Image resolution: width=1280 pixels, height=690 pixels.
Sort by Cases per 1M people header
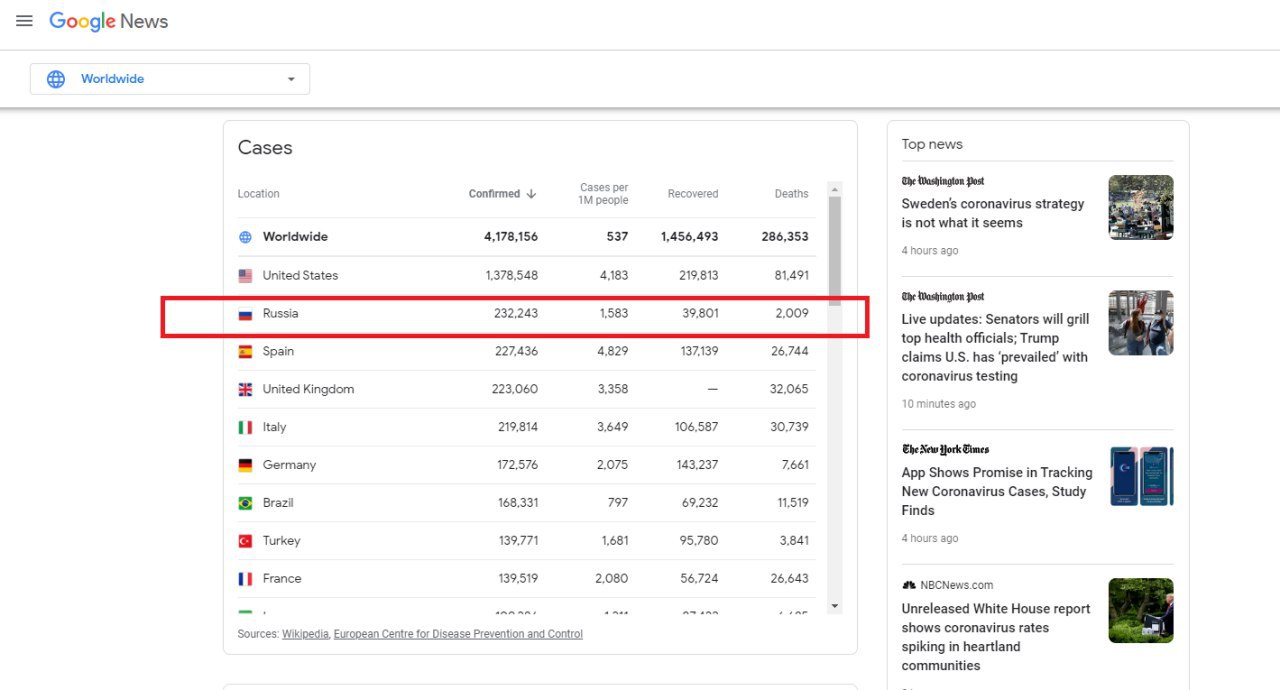point(603,194)
